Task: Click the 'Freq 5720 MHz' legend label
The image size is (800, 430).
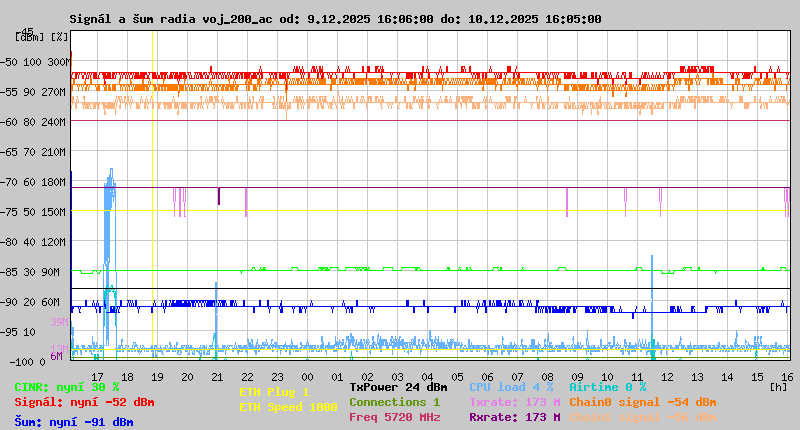Action: coord(394,417)
